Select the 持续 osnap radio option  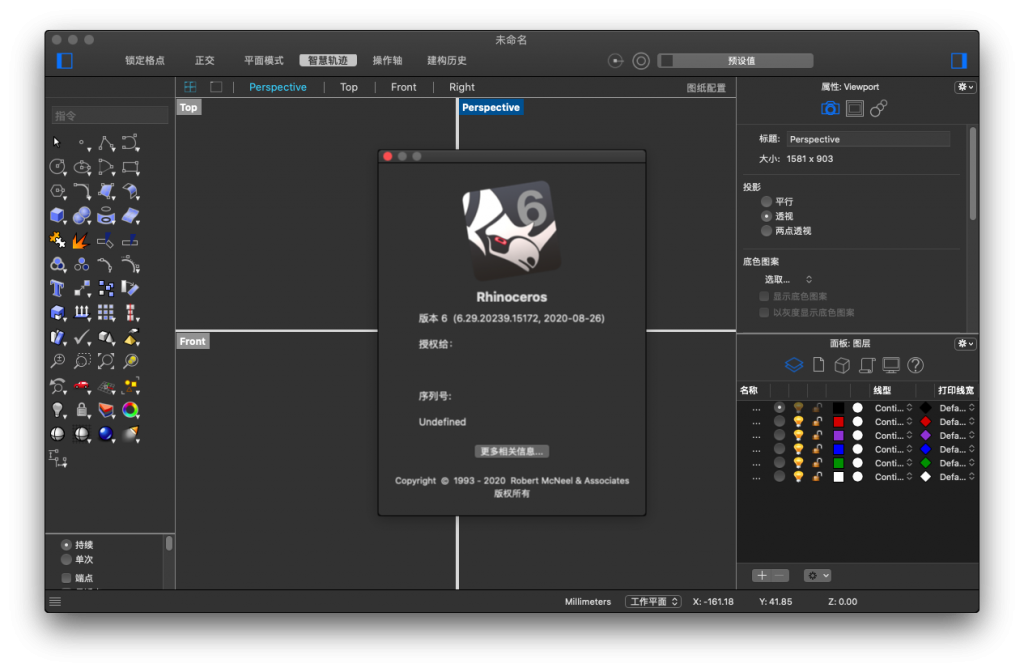coord(66,545)
